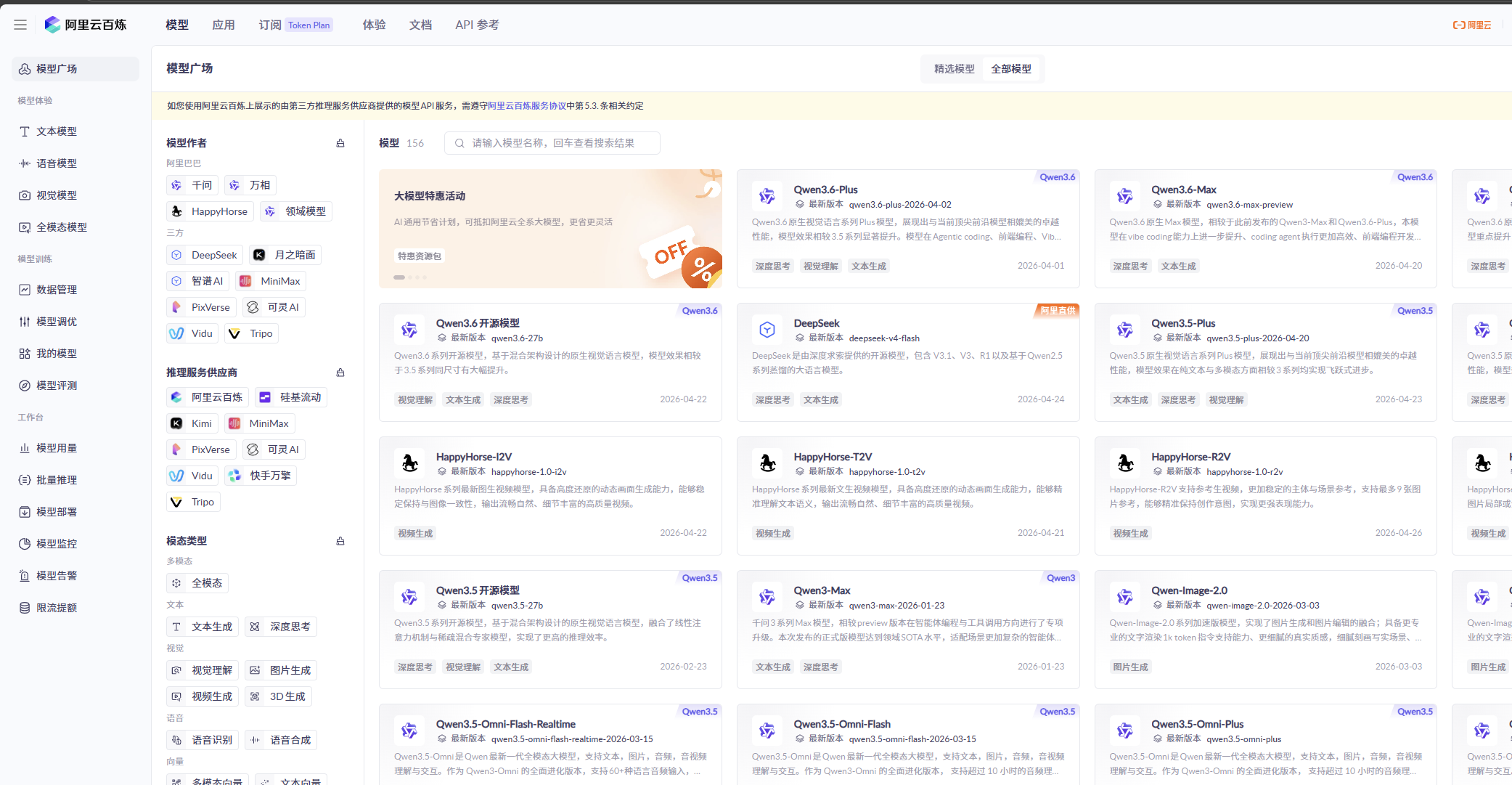The image size is (1512, 785).
Task: Open Qwen3.5-Omni-Flash-Realtime model card
Action: (550, 744)
